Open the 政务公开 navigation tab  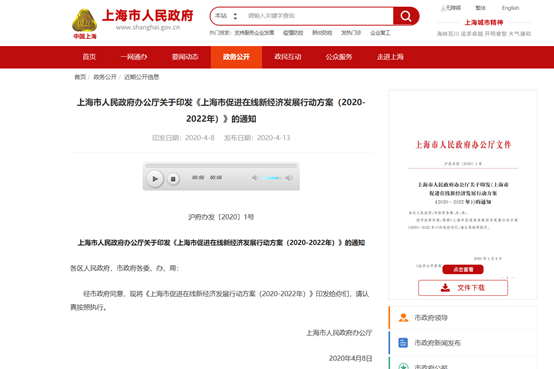click(x=236, y=57)
